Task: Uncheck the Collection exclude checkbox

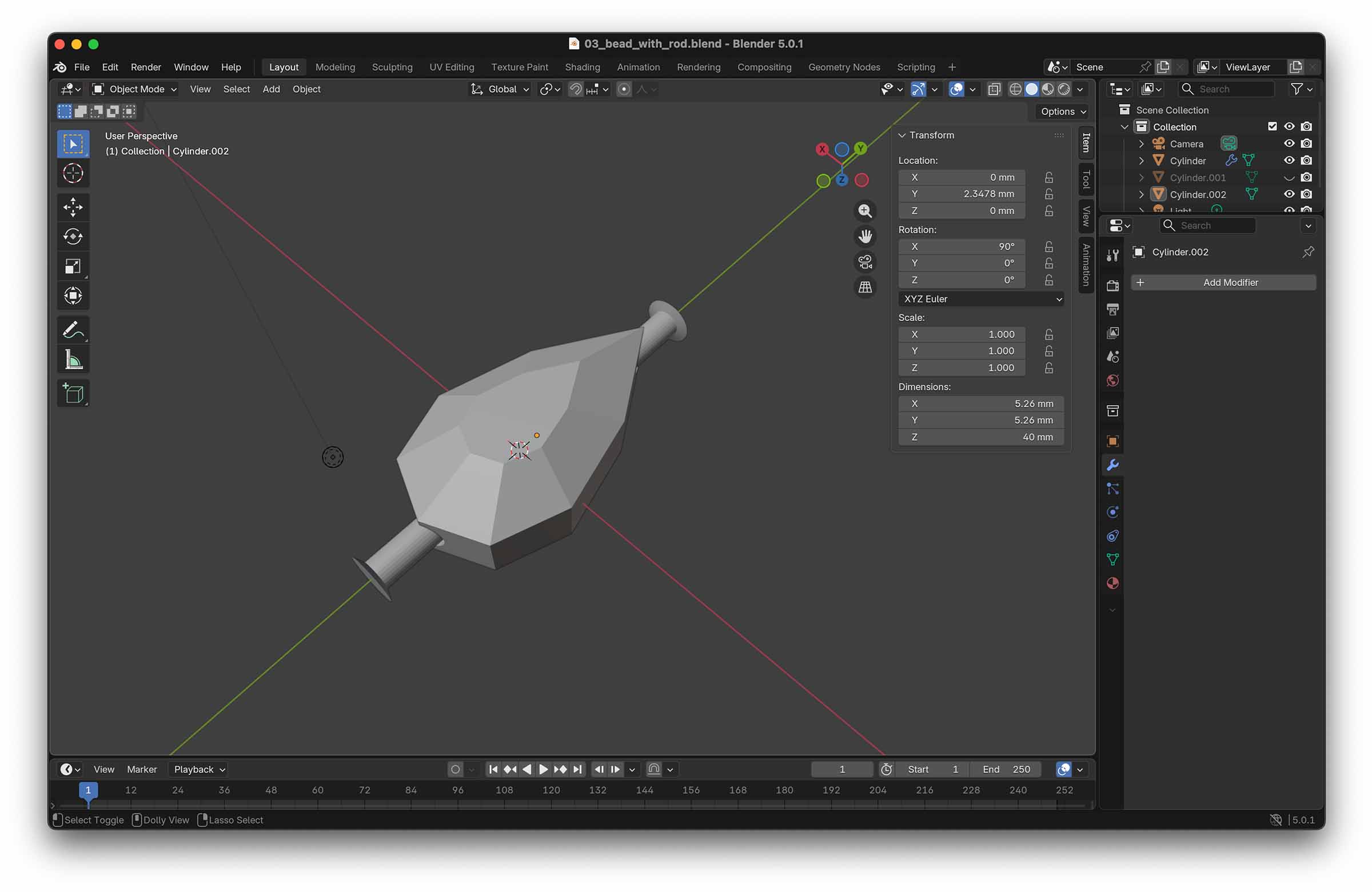Action: [1273, 127]
